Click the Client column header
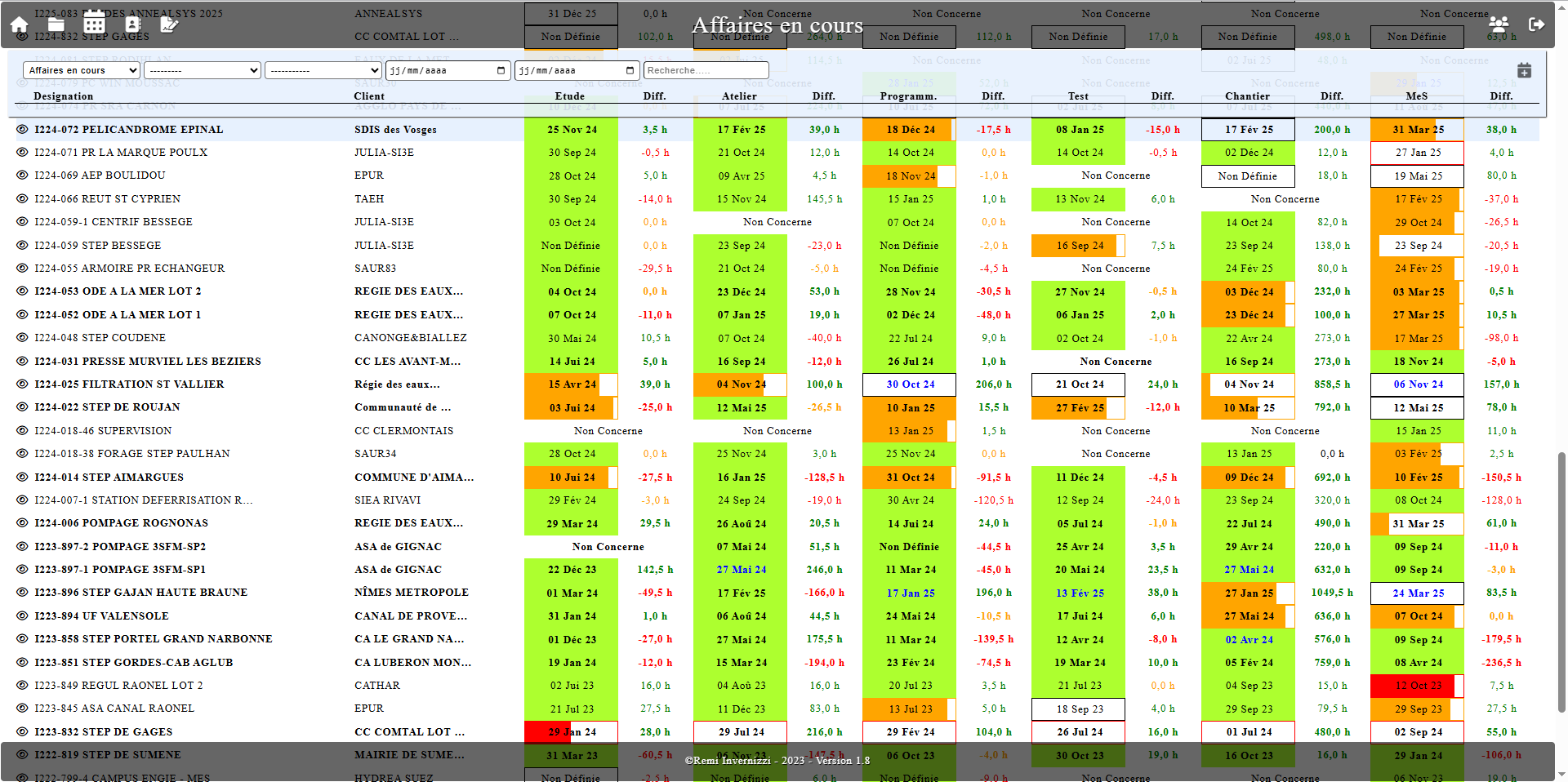The image size is (1568, 782). 369,96
